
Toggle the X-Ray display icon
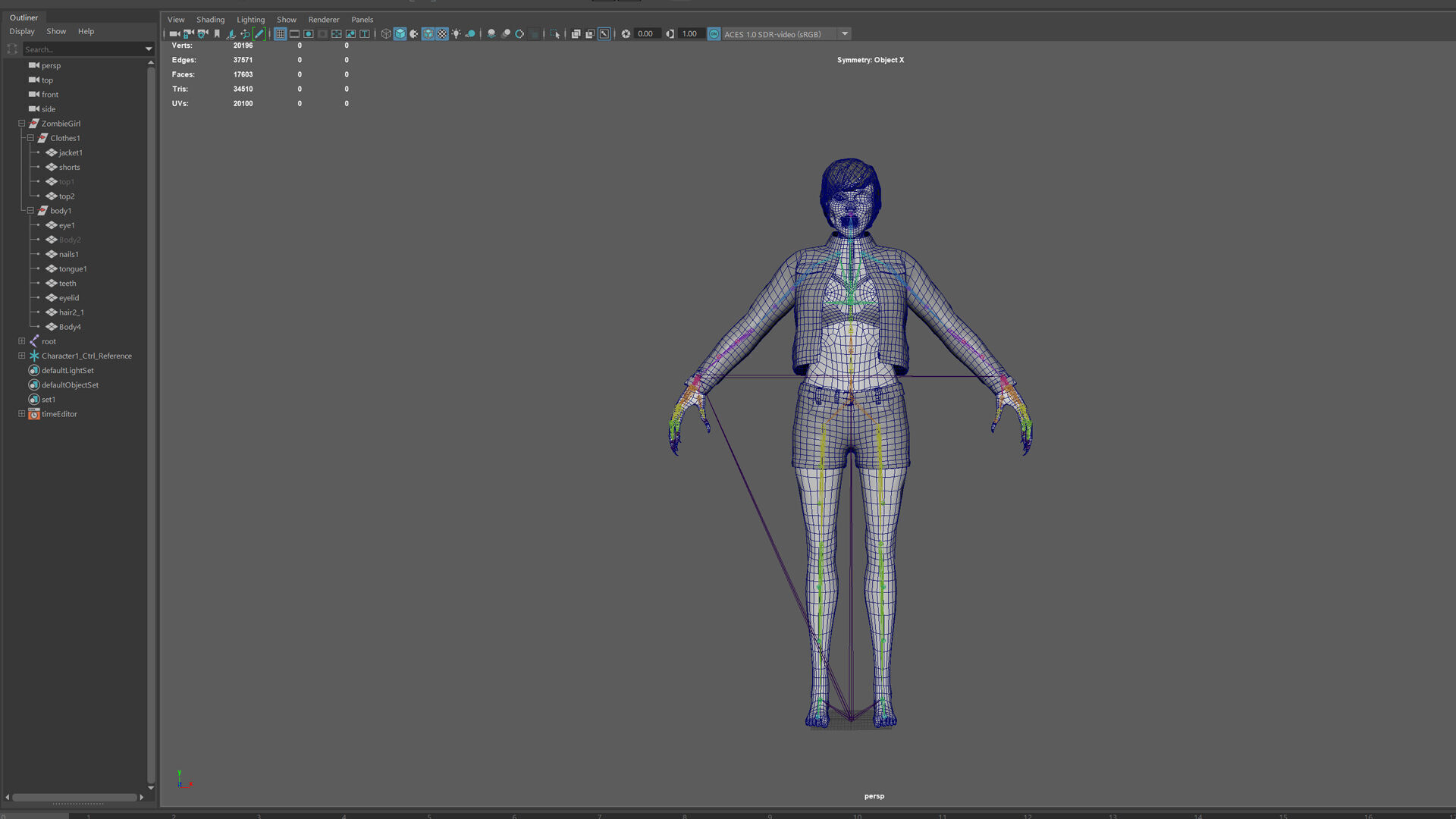pyautogui.click(x=576, y=34)
